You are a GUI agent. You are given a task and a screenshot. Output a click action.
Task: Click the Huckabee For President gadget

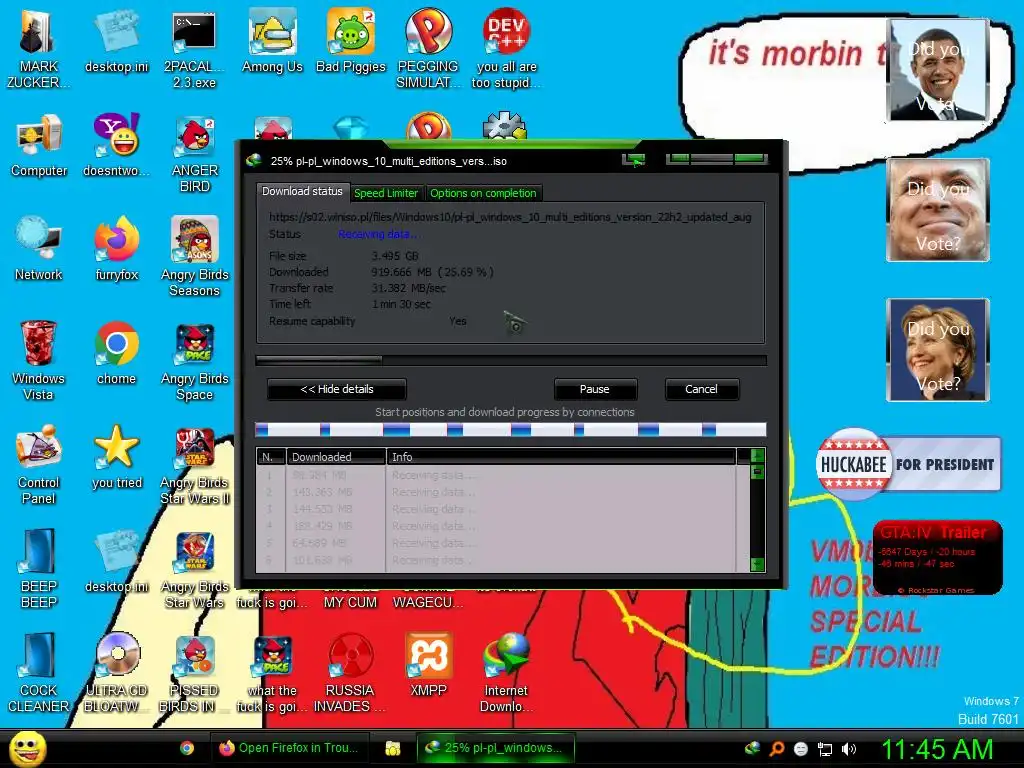click(908, 464)
